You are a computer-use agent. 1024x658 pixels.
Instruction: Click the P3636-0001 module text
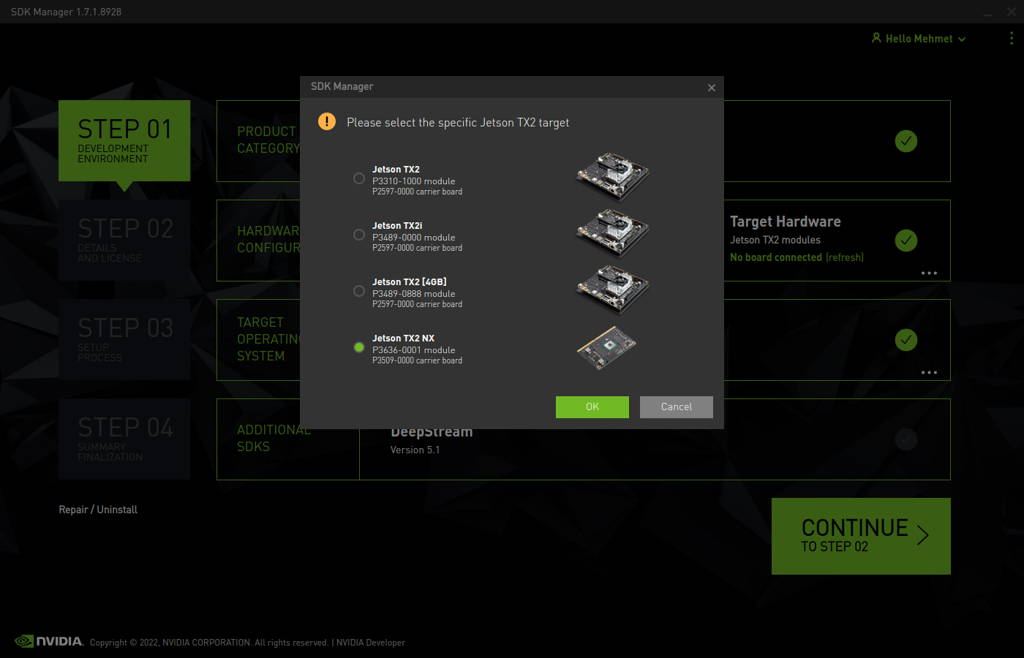pos(413,350)
